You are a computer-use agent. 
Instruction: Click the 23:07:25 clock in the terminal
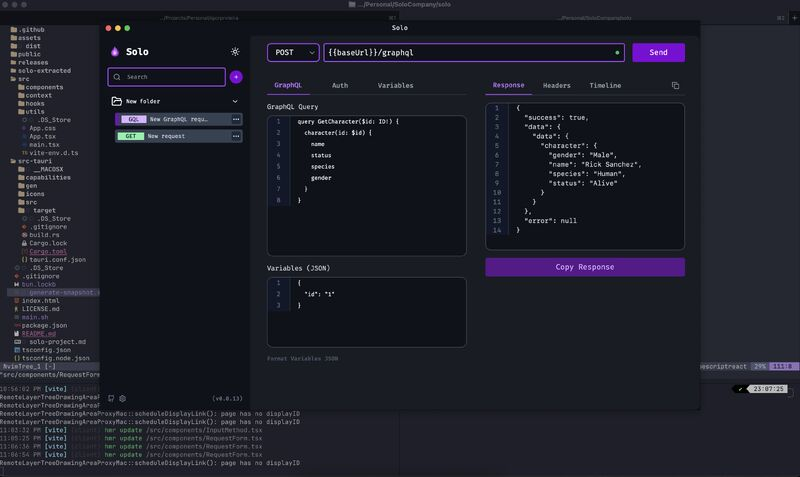click(768, 389)
